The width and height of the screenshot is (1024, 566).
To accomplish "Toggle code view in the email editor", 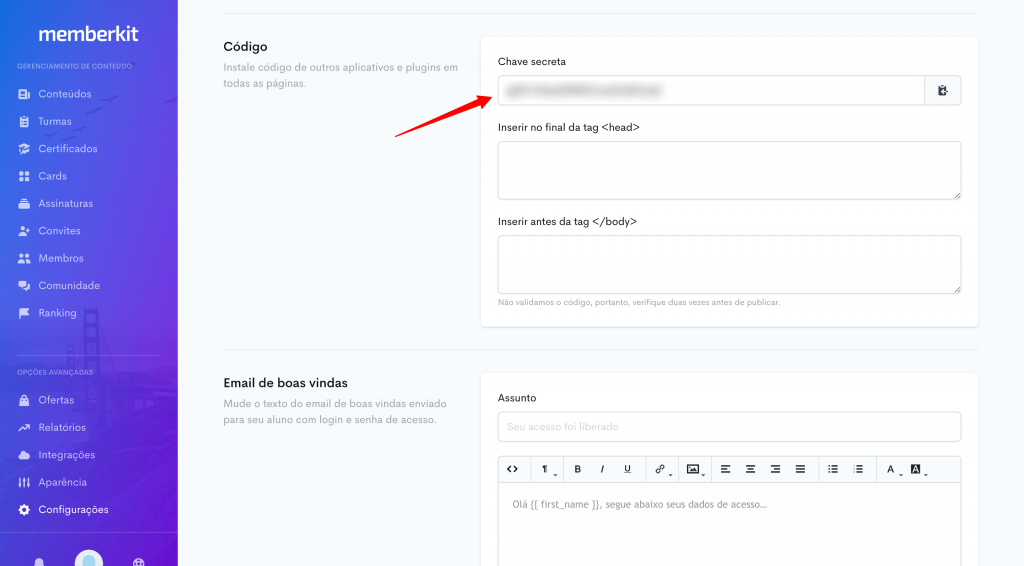I will (512, 469).
